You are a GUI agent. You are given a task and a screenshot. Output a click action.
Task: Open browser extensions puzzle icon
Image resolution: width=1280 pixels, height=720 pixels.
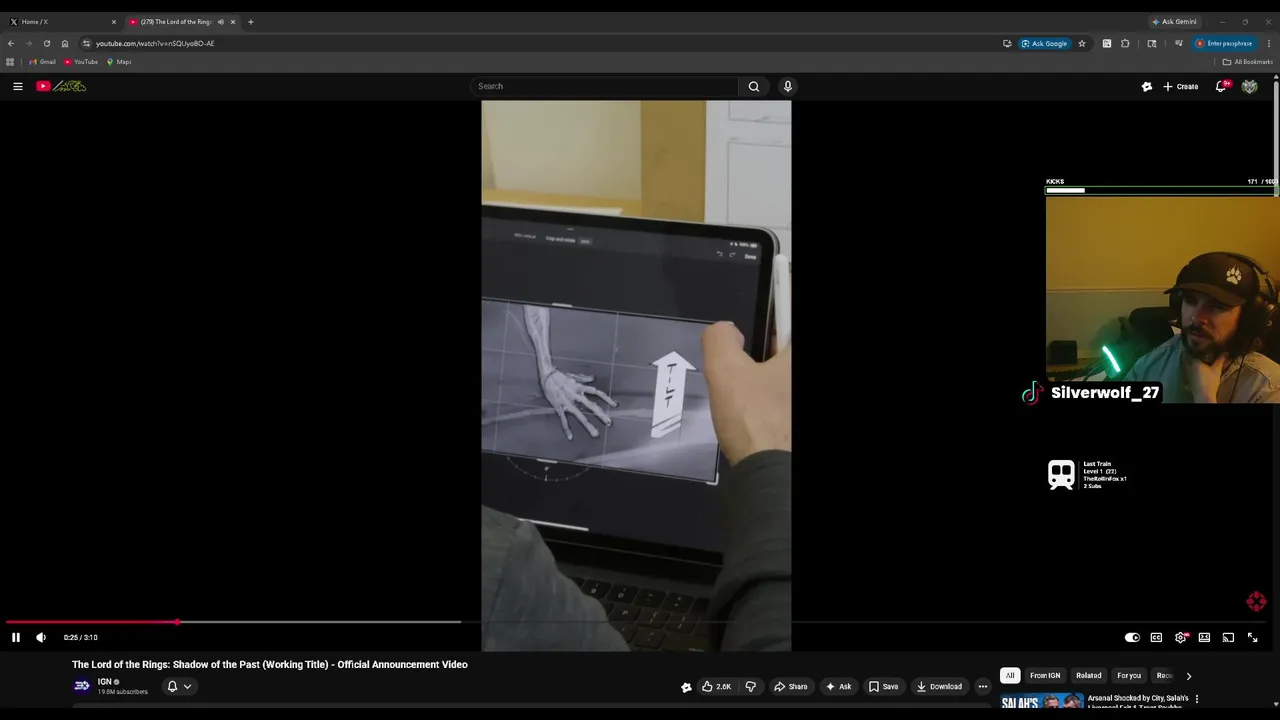1125,43
